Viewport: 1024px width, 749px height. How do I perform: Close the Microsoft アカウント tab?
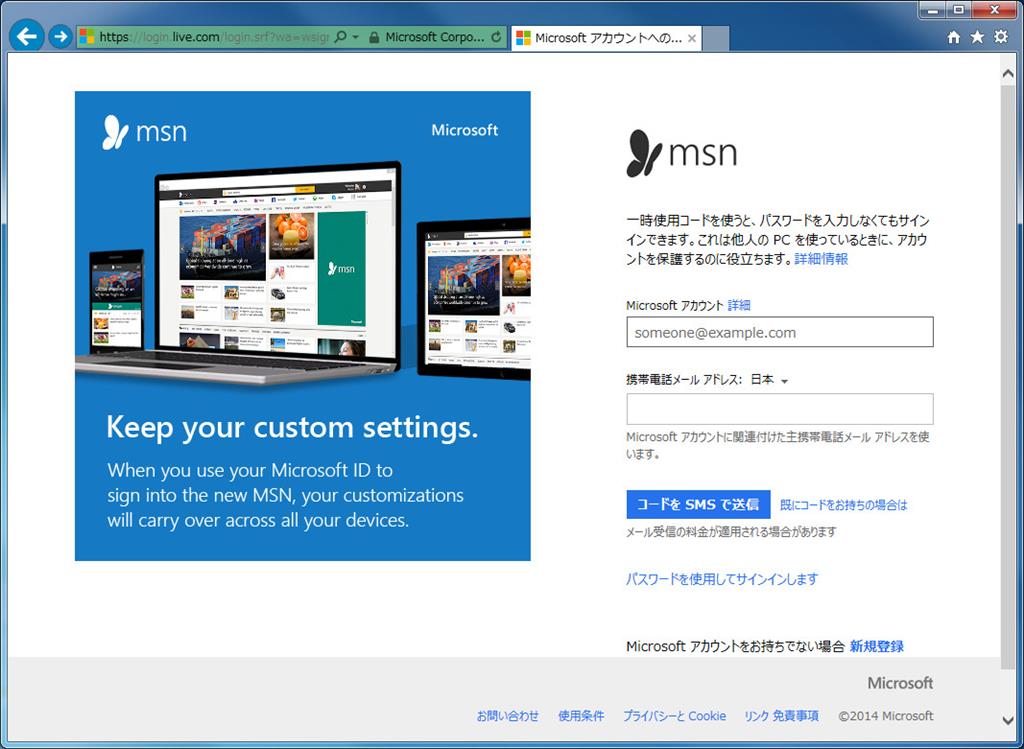[692, 39]
